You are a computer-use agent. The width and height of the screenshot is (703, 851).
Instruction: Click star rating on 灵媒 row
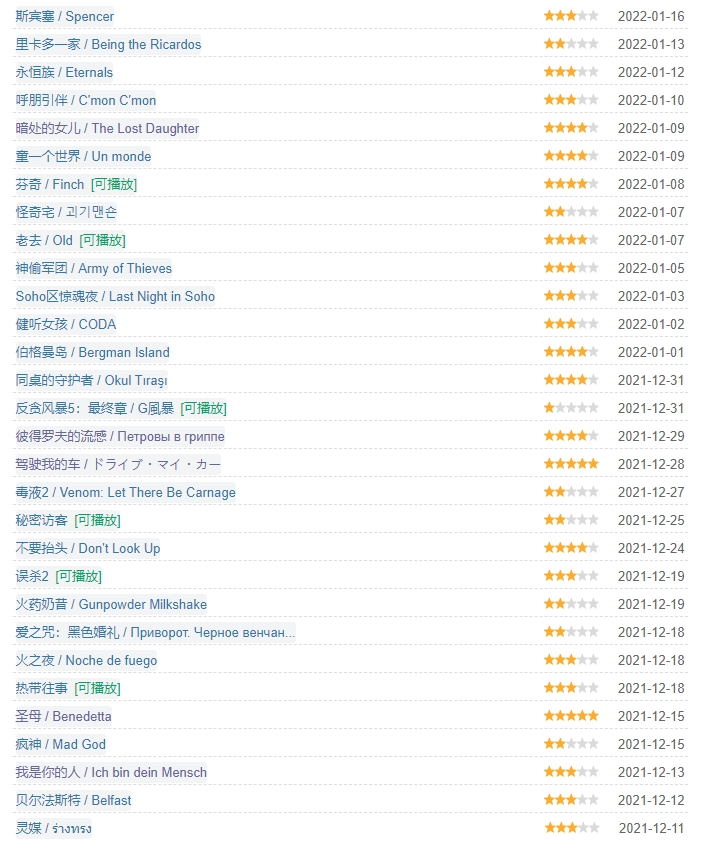coord(572,828)
